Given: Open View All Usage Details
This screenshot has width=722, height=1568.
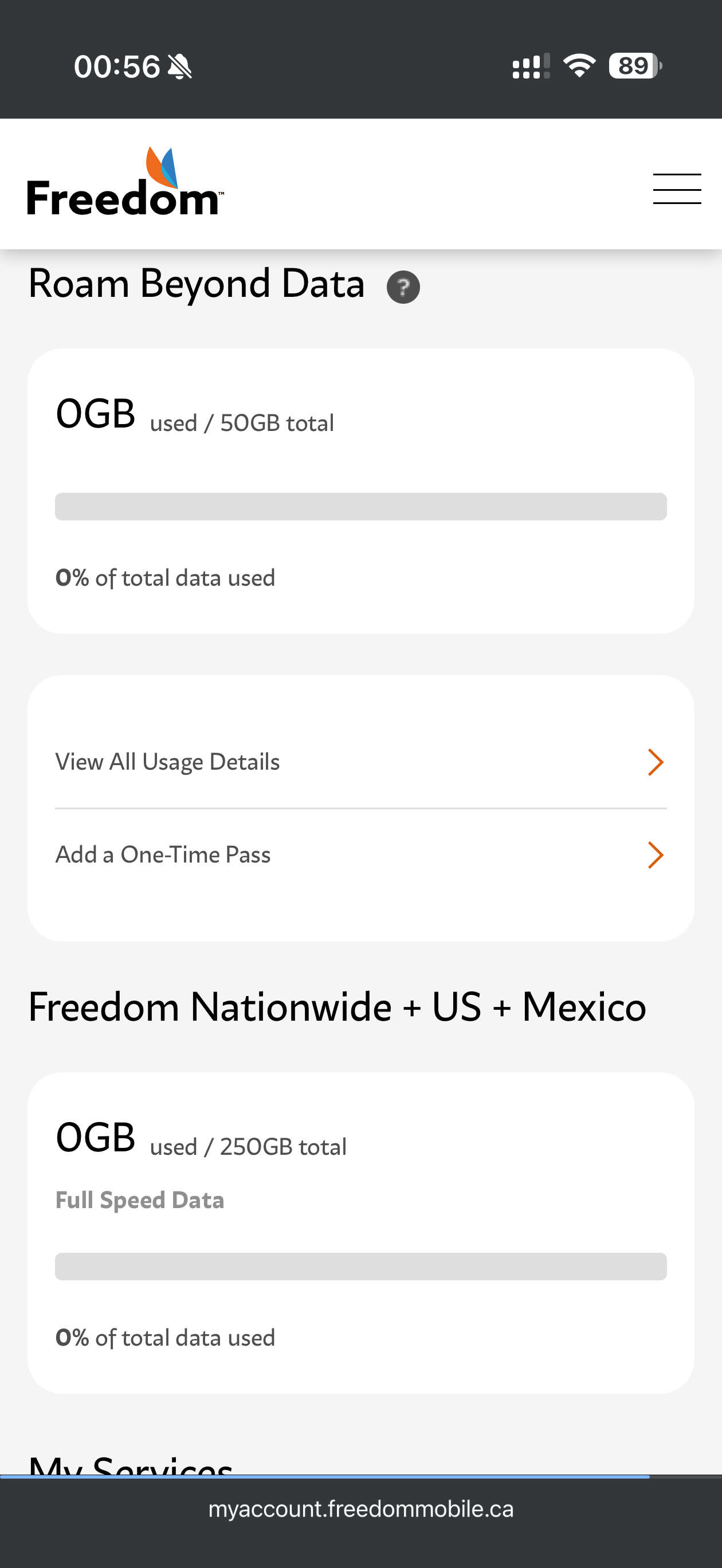Looking at the screenshot, I should point(167,762).
